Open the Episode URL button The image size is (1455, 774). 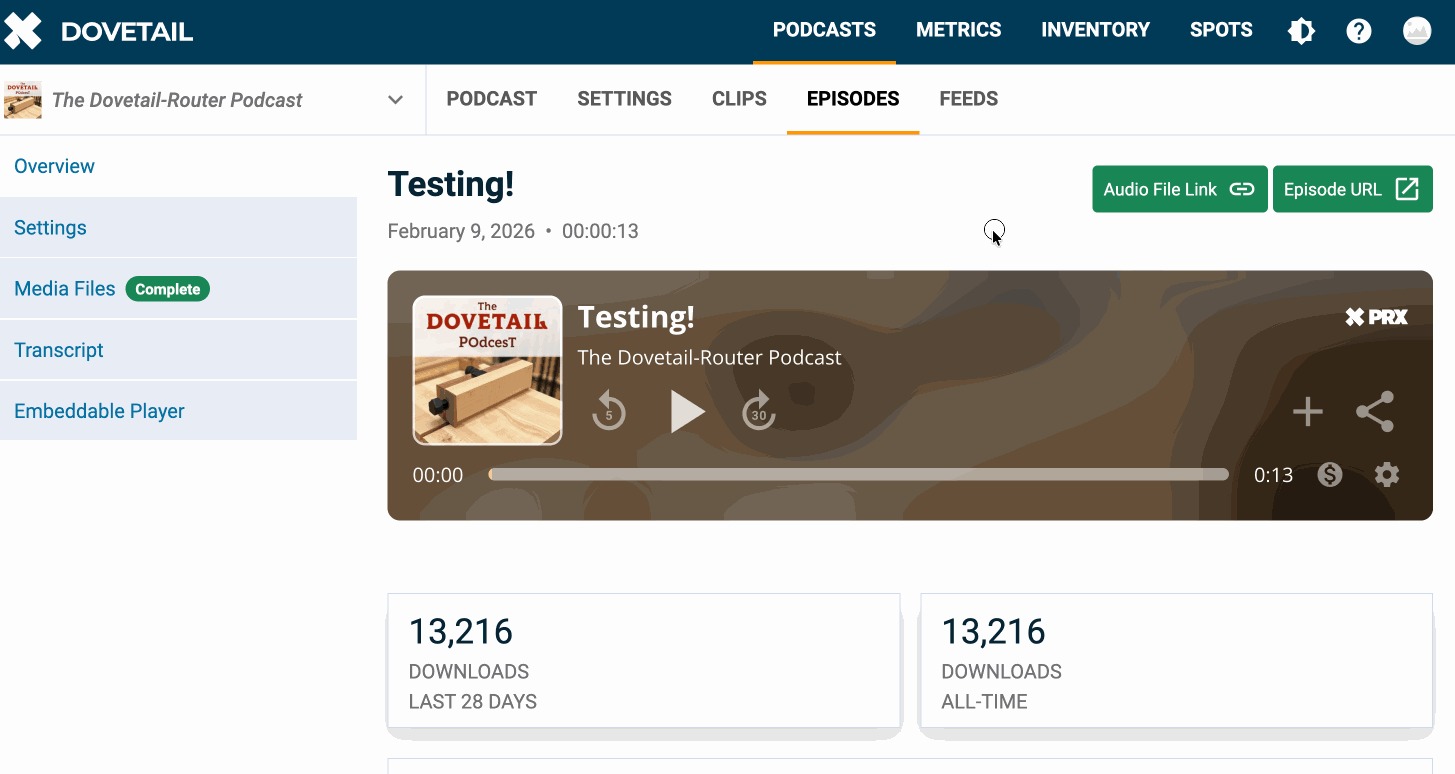pyautogui.click(x=1351, y=189)
